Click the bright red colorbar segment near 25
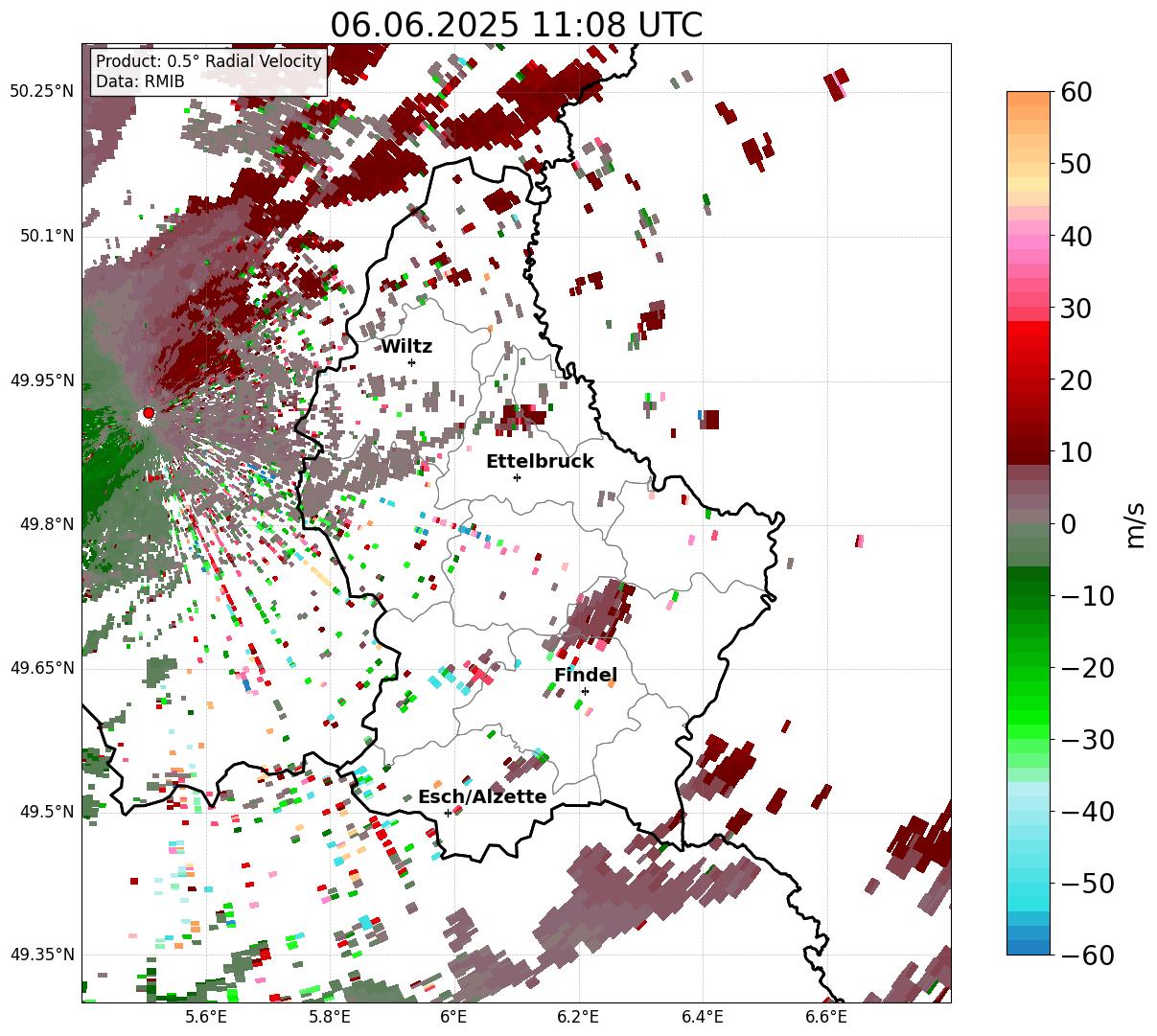Screen dimensions: 1157x1036 coord(1028,344)
